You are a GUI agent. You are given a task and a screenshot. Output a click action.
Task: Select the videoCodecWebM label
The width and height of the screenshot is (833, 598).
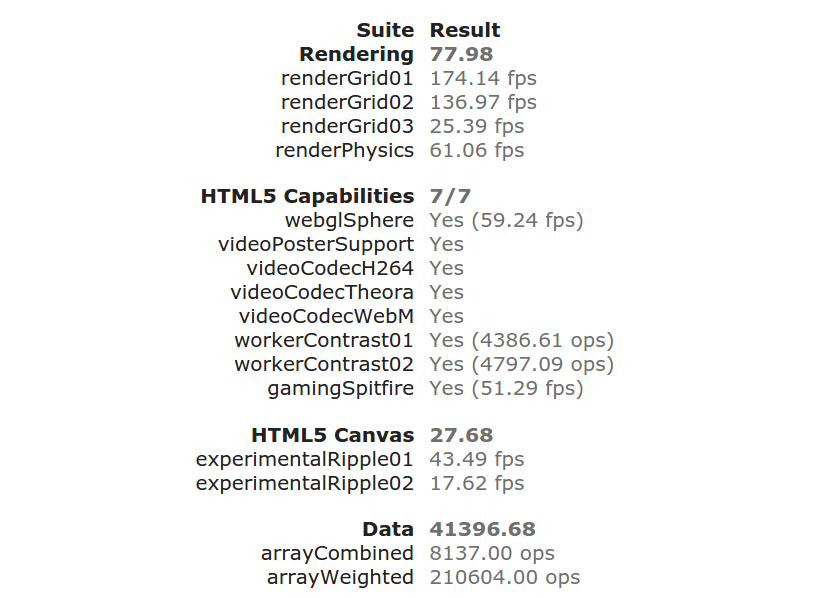pyautogui.click(x=326, y=316)
